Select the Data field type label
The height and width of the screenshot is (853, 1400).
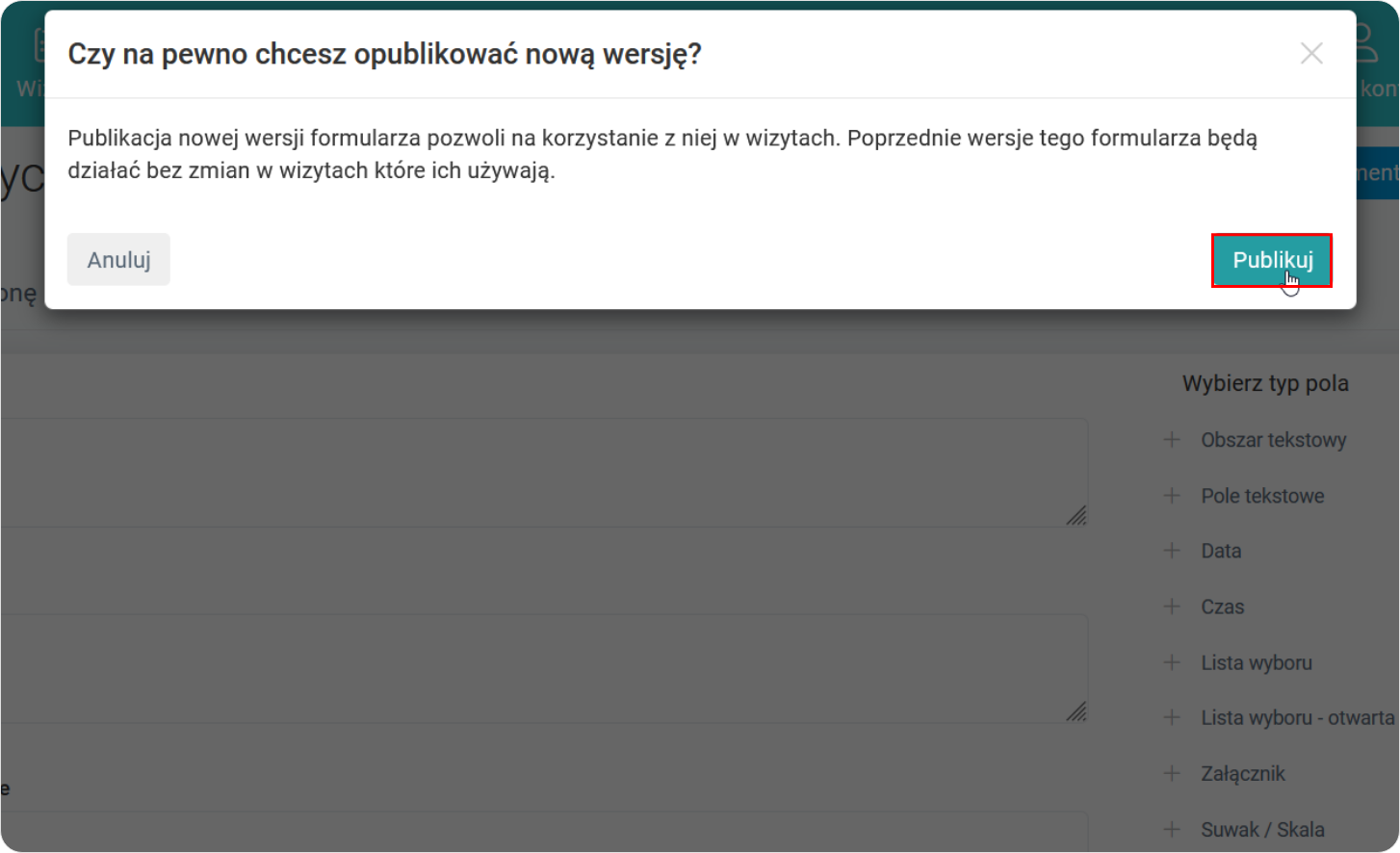point(1221,551)
